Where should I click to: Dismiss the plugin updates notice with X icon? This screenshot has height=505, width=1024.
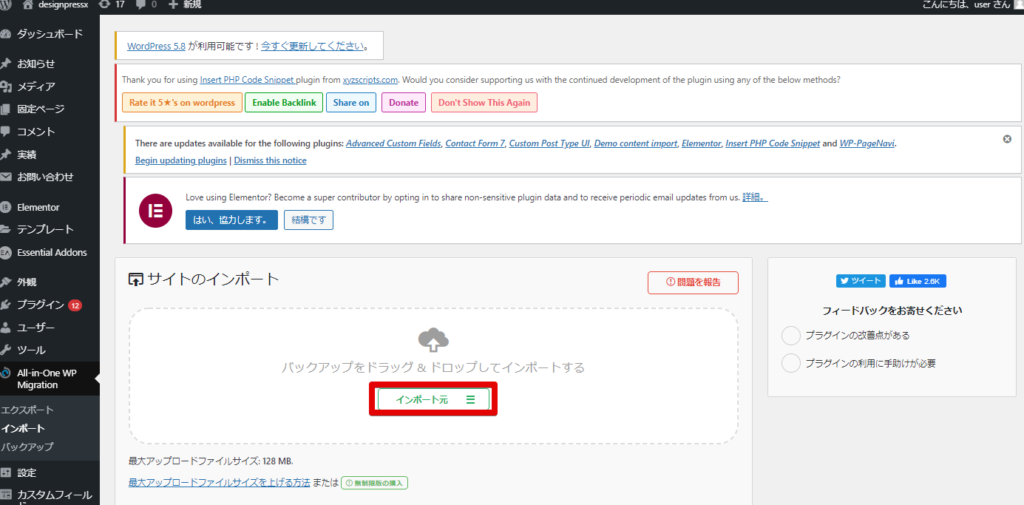[1006, 139]
